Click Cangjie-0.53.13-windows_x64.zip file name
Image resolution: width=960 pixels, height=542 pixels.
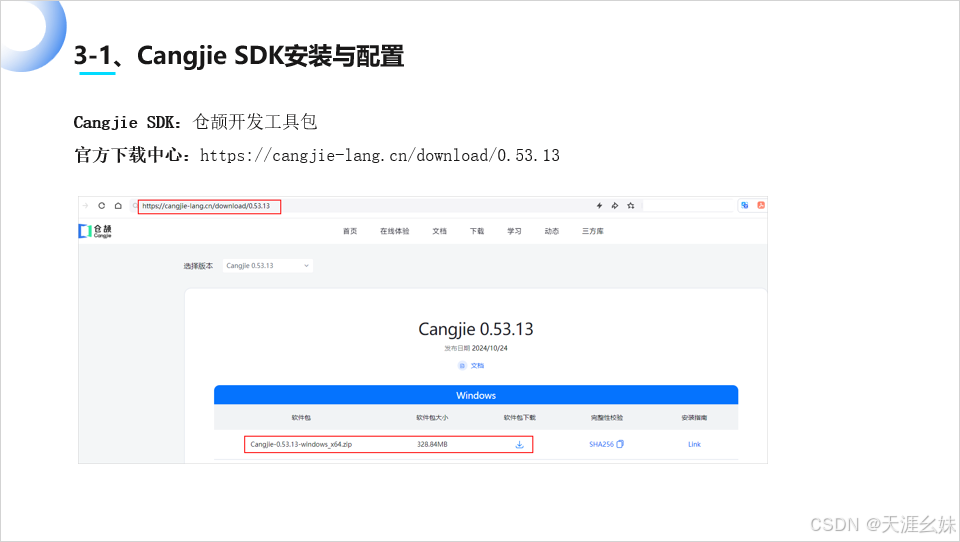301,445
